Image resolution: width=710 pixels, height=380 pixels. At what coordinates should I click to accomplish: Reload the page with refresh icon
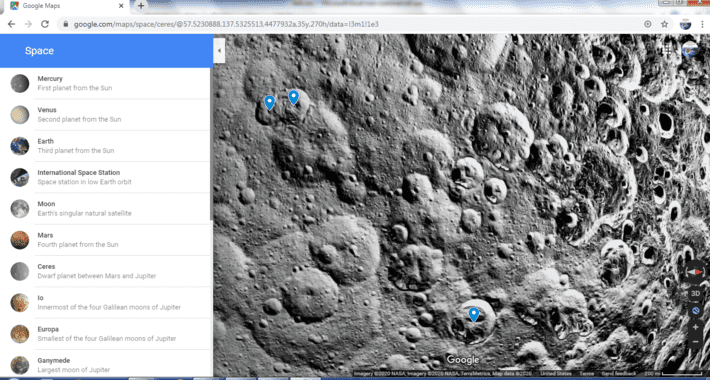point(45,24)
